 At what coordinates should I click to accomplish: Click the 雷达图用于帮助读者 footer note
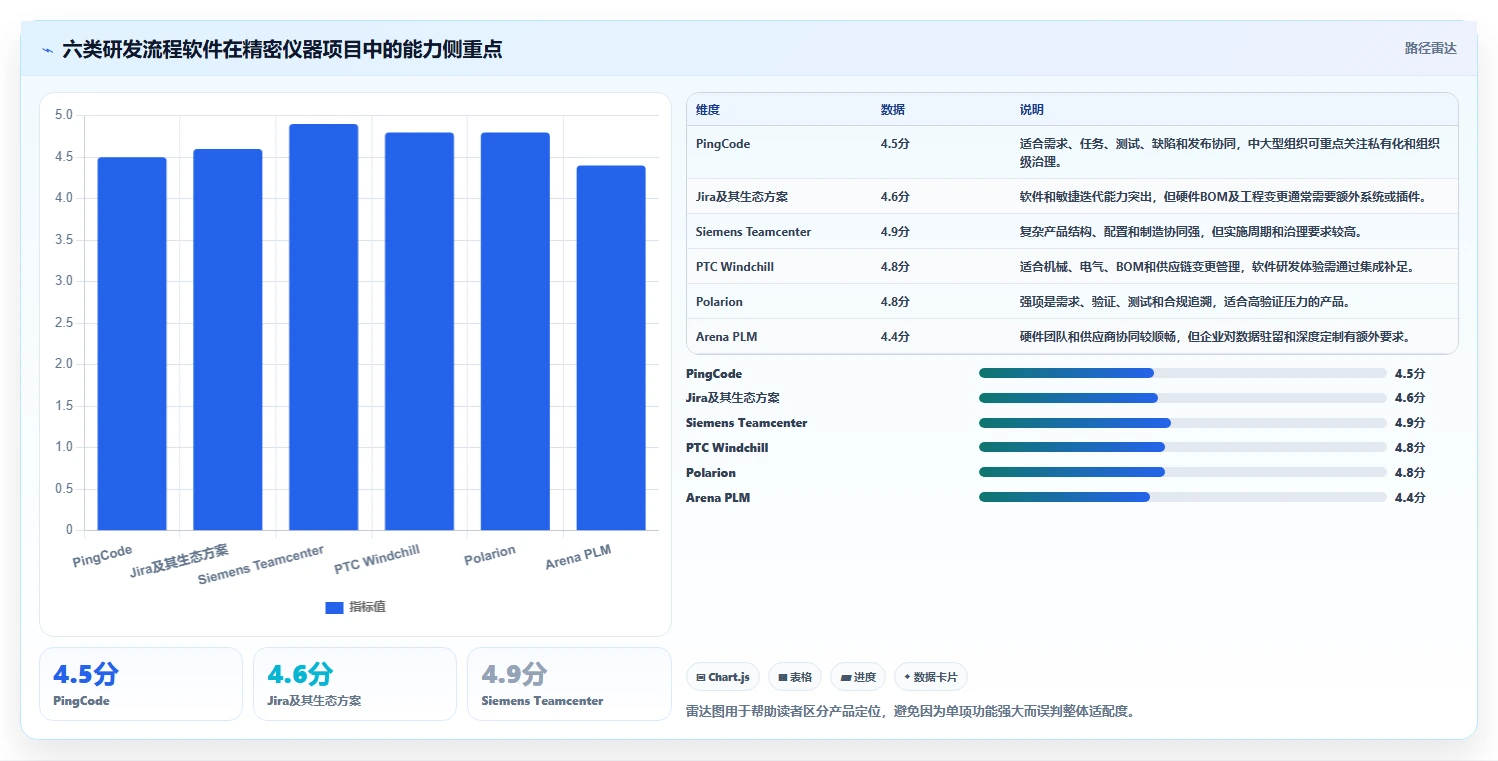(910, 712)
